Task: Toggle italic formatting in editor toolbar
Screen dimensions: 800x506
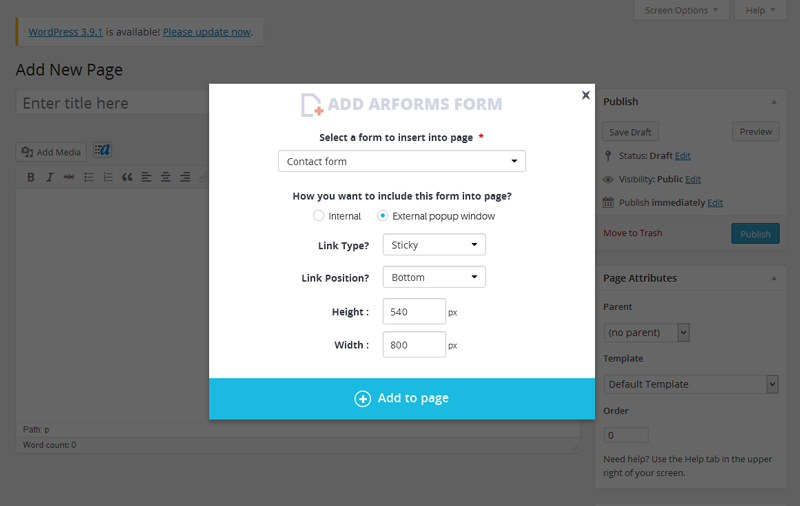Action: click(x=49, y=177)
